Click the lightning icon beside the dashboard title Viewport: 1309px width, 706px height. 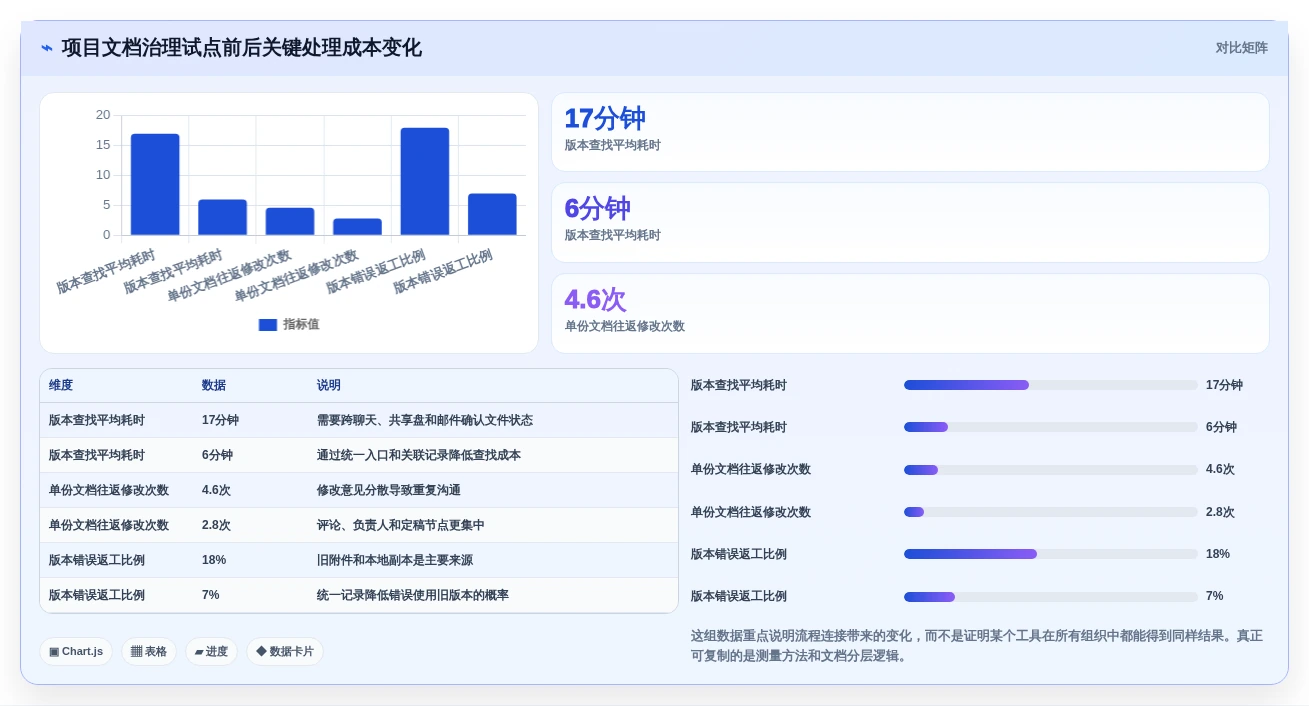click(47, 48)
